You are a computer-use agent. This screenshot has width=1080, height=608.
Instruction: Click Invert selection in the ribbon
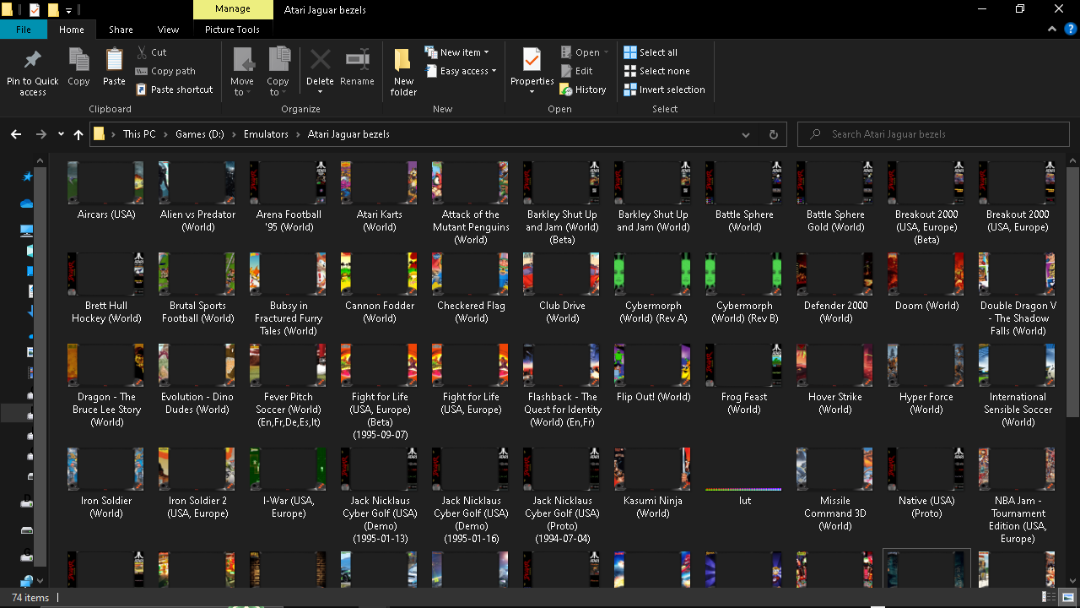pyautogui.click(x=664, y=90)
